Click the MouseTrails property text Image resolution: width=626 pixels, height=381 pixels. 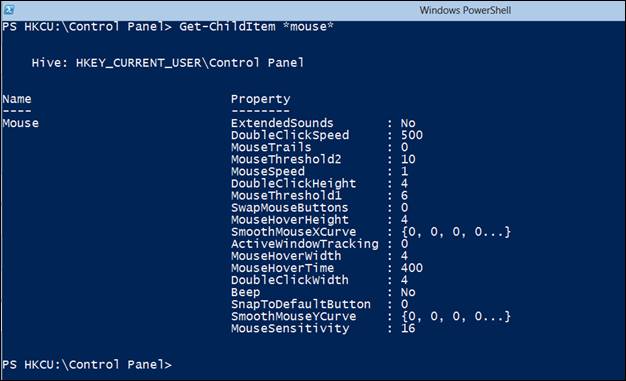[271, 147]
